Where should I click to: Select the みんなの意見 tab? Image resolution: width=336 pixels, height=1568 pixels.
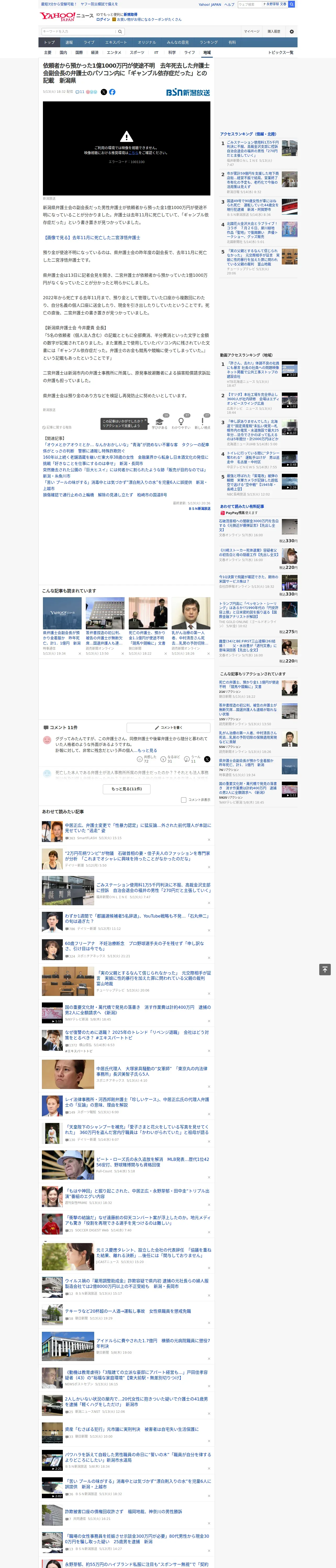pyautogui.click(x=177, y=42)
